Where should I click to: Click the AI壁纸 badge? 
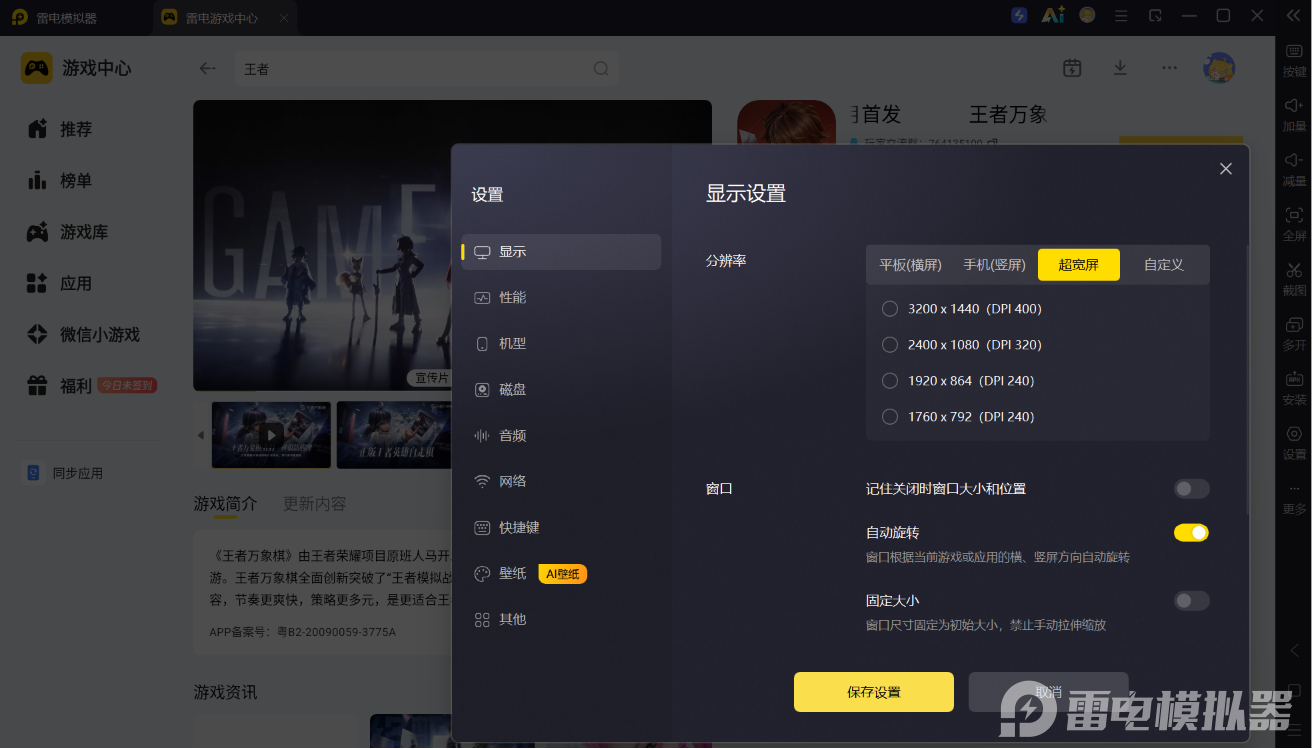coord(563,574)
